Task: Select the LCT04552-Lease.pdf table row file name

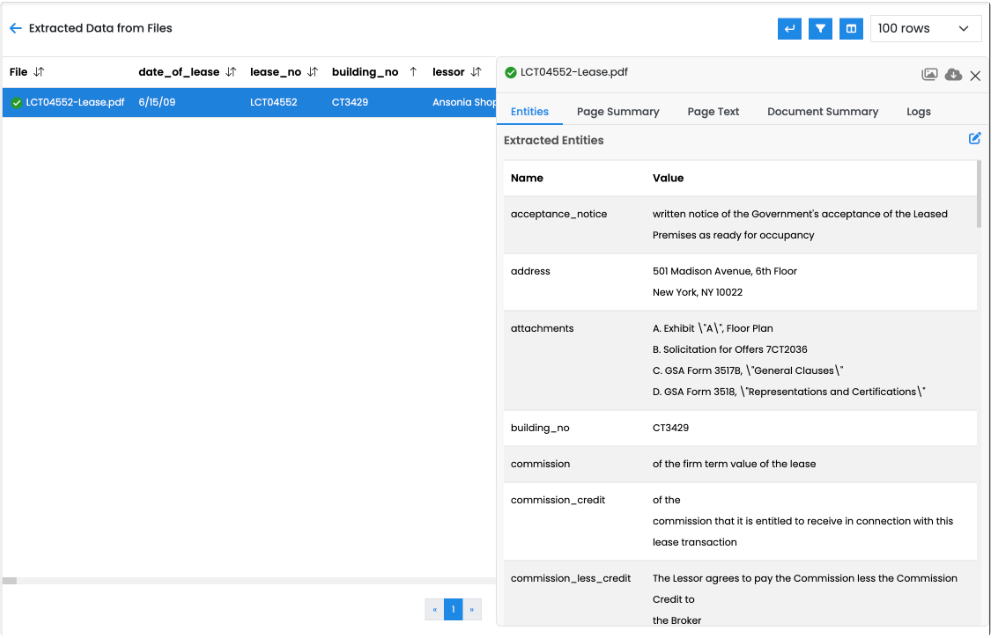Action: [75, 103]
